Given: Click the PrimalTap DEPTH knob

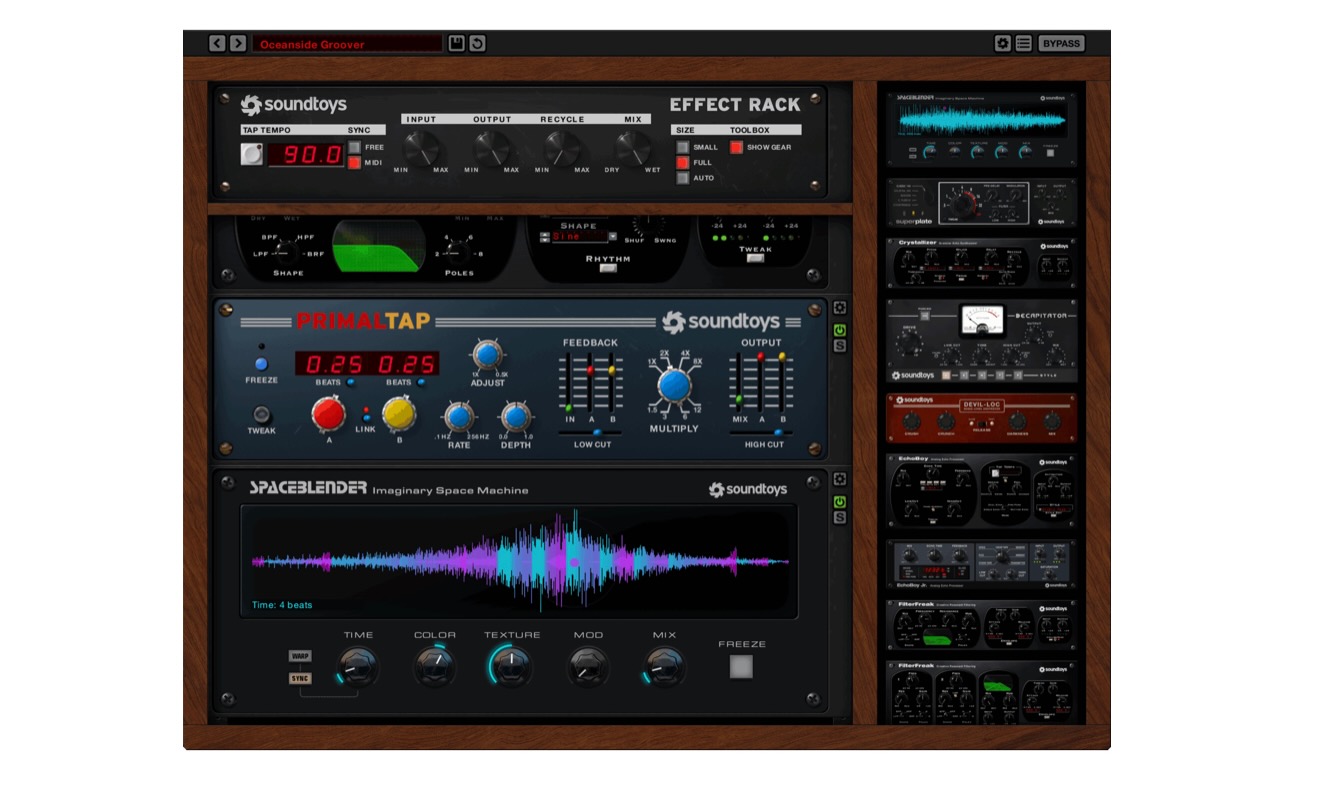Looking at the screenshot, I should [x=516, y=417].
